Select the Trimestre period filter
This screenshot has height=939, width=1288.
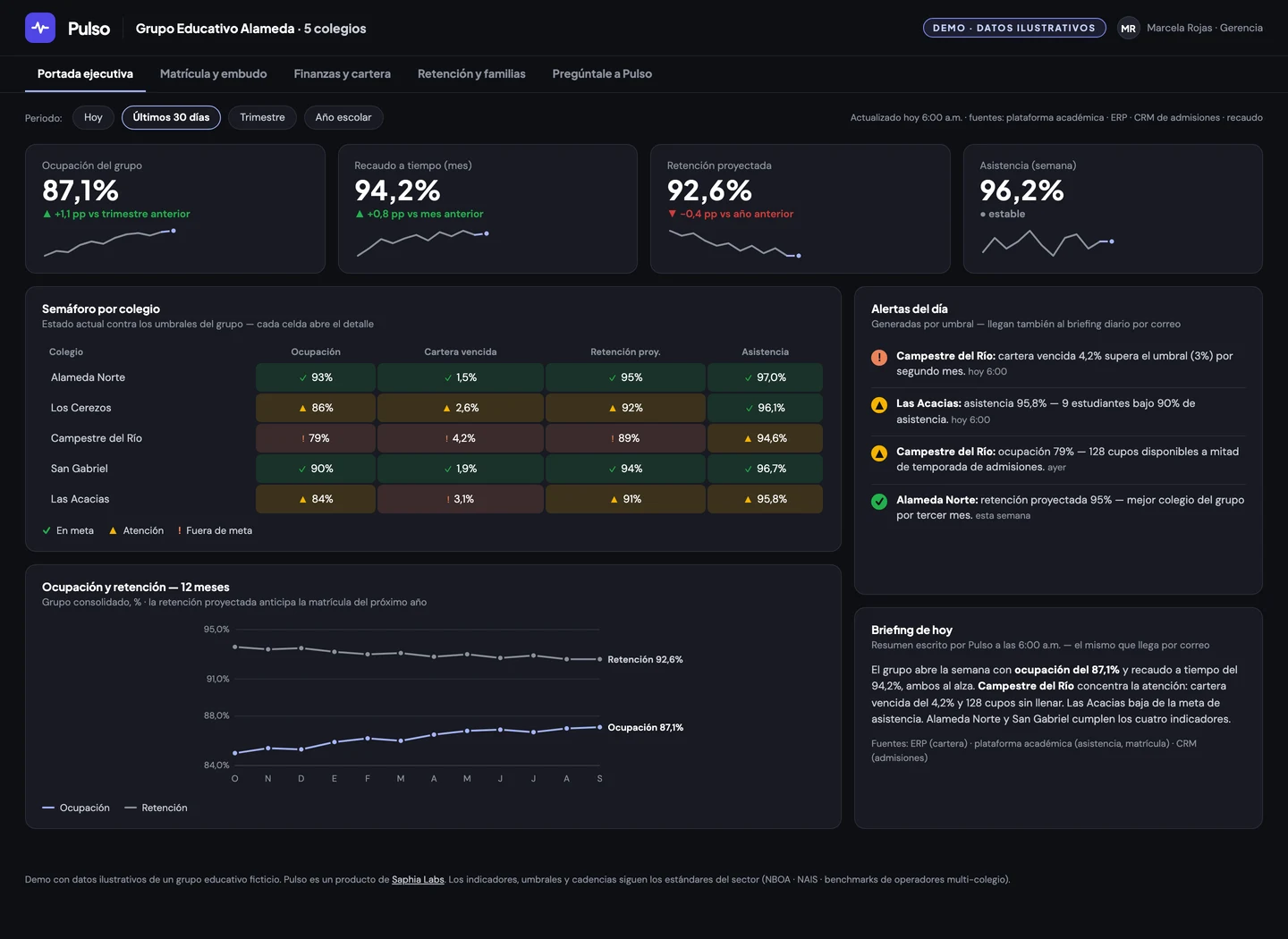(x=262, y=117)
